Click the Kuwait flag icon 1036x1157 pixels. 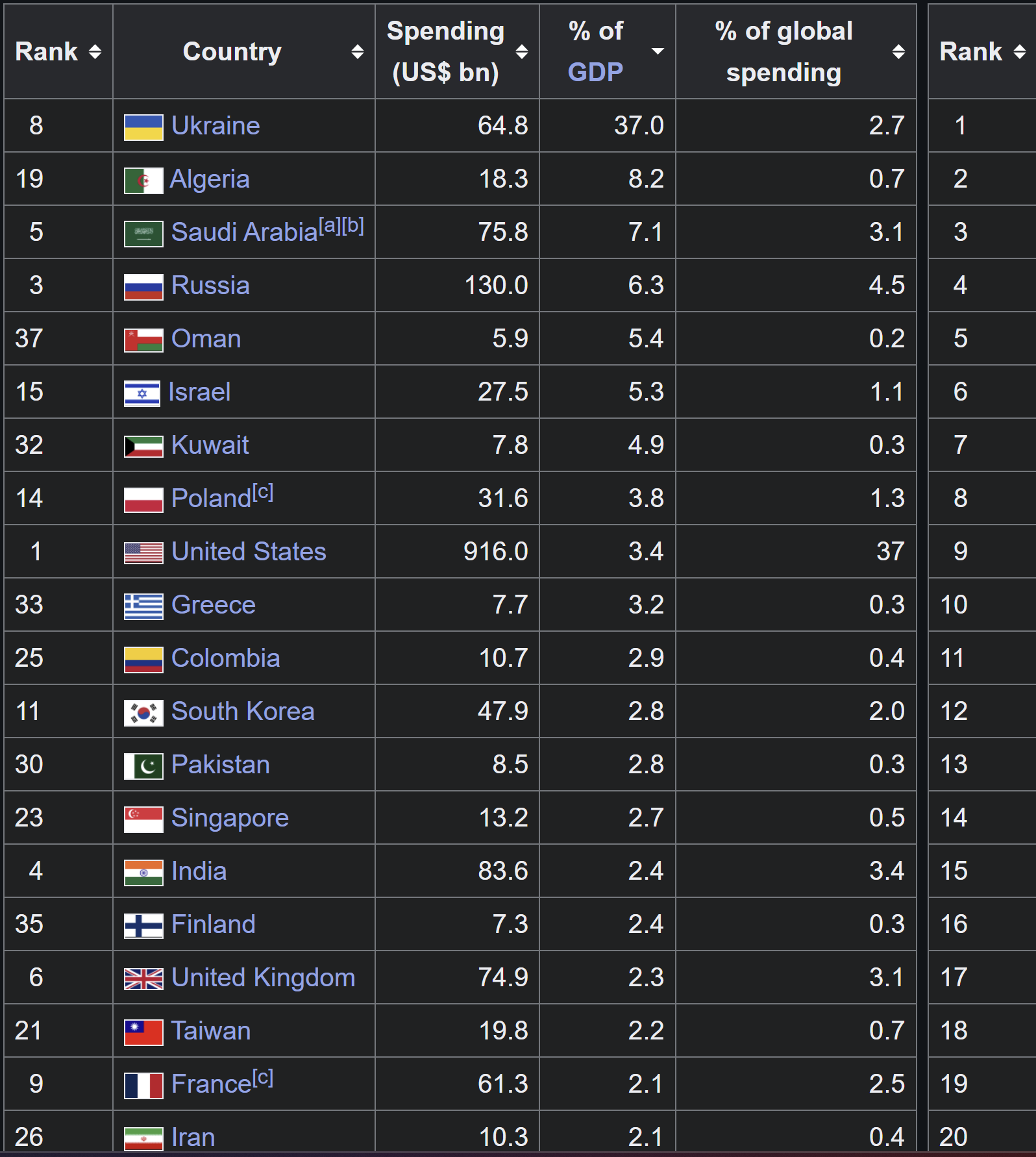(143, 447)
